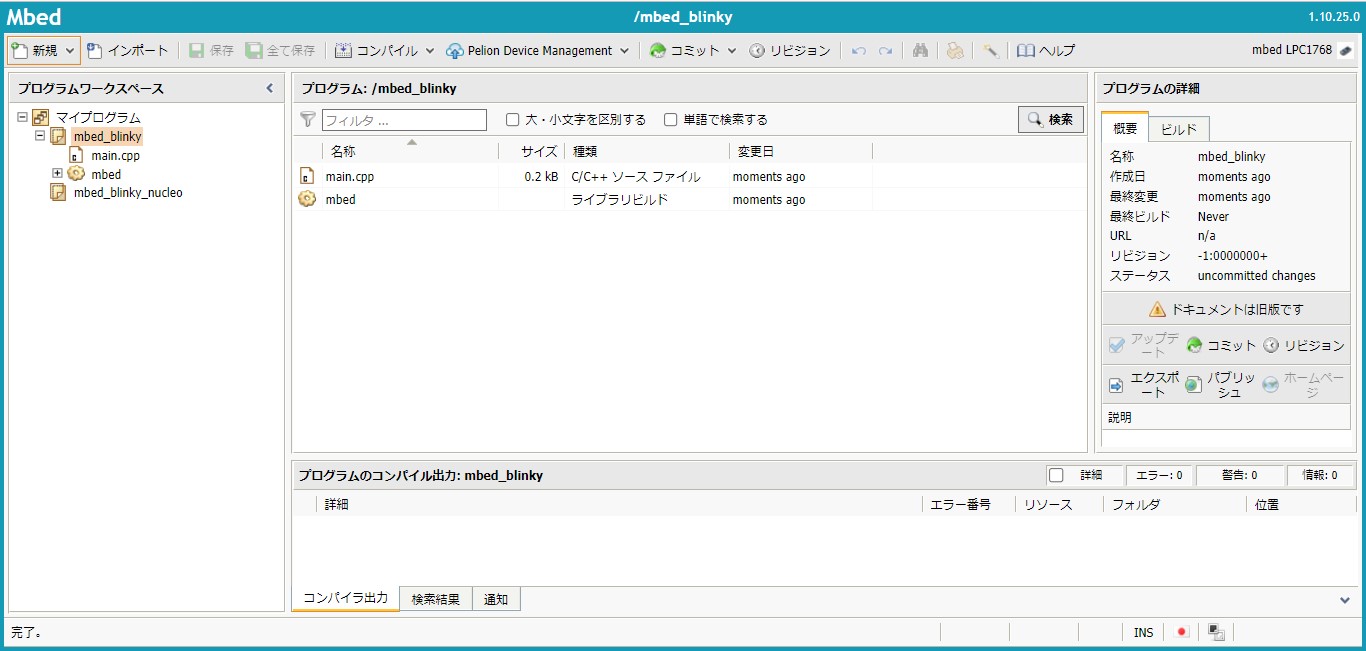Expand the mbed library tree node
The image size is (1366, 651).
[x=57, y=173]
